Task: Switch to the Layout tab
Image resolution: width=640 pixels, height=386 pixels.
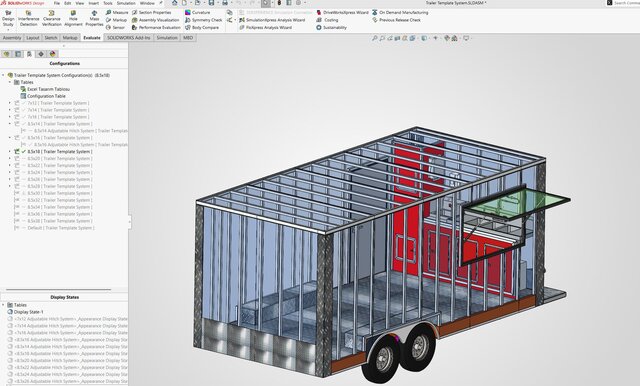Action: [33, 38]
